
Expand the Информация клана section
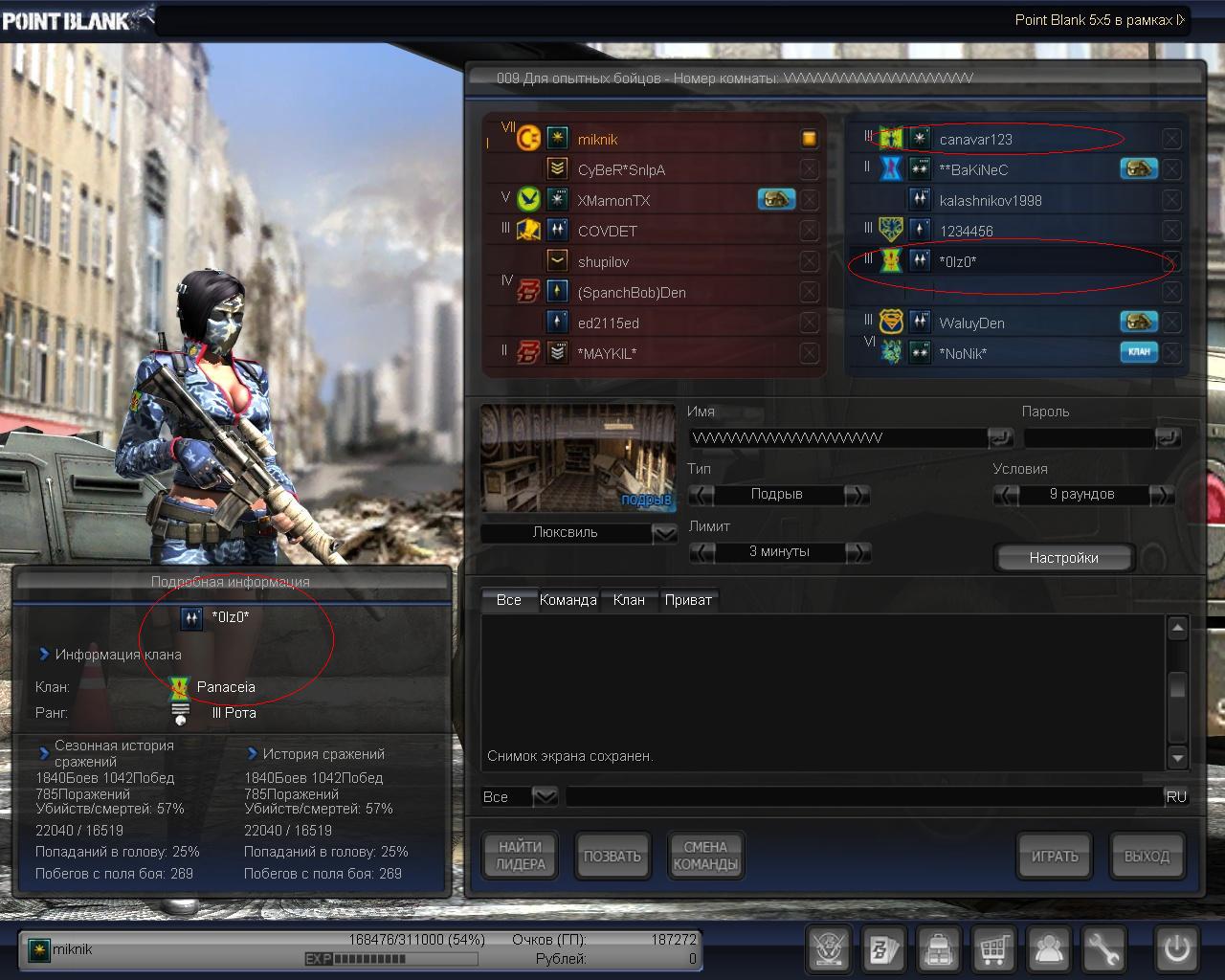(44, 655)
